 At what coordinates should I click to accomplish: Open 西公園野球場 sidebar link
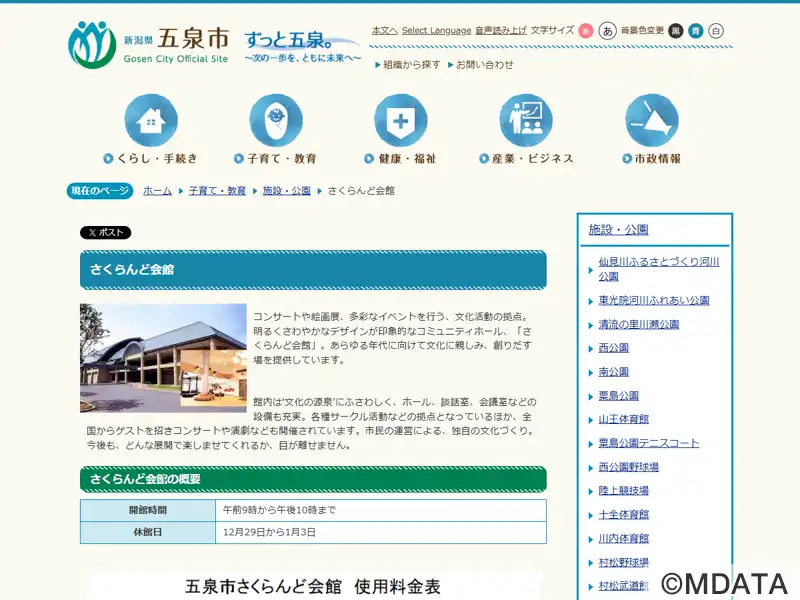629,467
